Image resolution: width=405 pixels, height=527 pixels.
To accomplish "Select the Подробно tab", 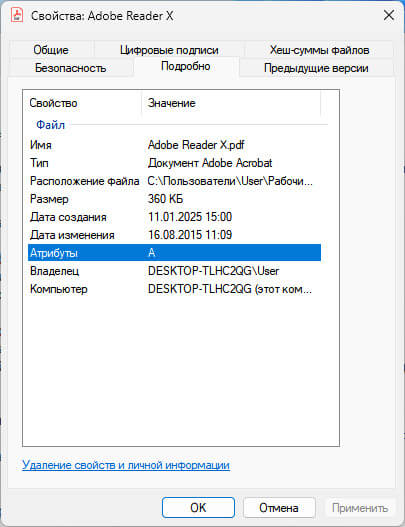I will coord(186,66).
